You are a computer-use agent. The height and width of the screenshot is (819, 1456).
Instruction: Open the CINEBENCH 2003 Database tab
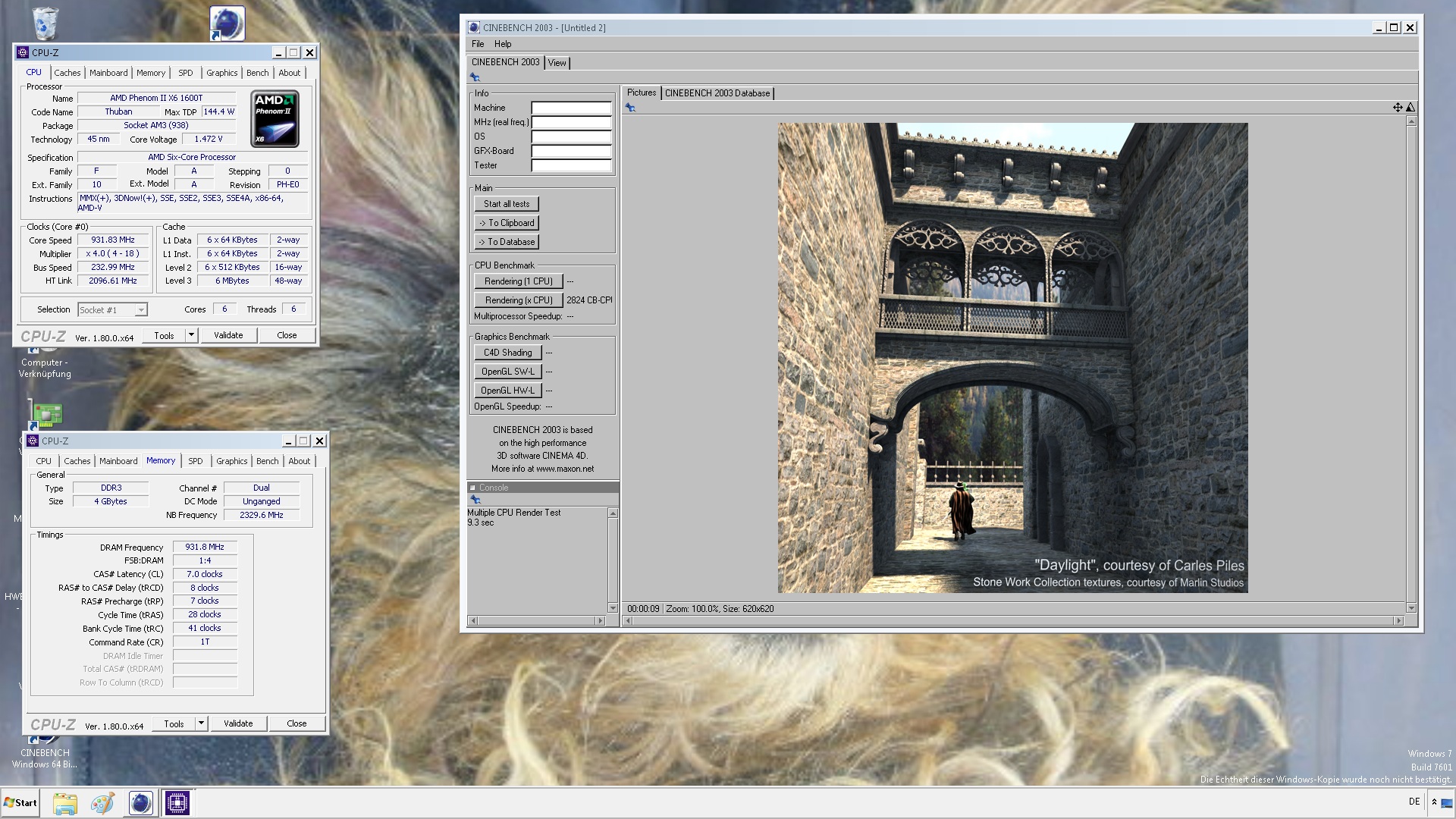[717, 93]
